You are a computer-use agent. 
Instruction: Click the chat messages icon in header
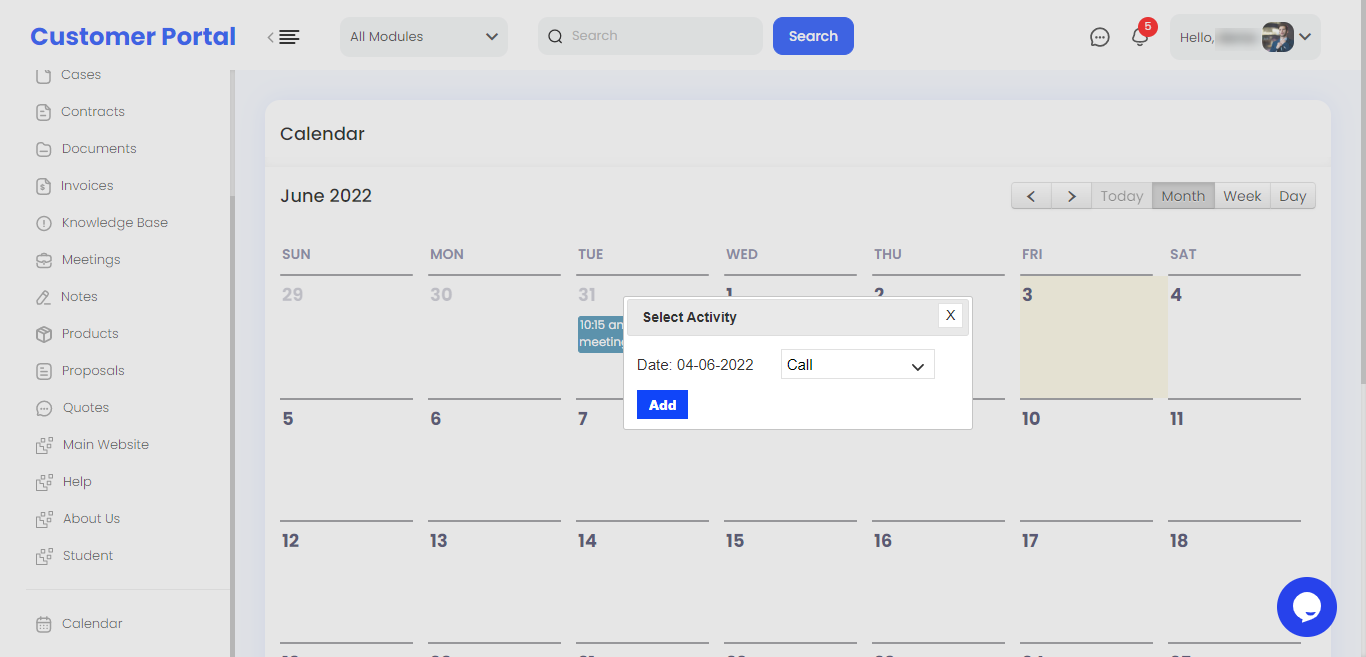pyautogui.click(x=1099, y=37)
